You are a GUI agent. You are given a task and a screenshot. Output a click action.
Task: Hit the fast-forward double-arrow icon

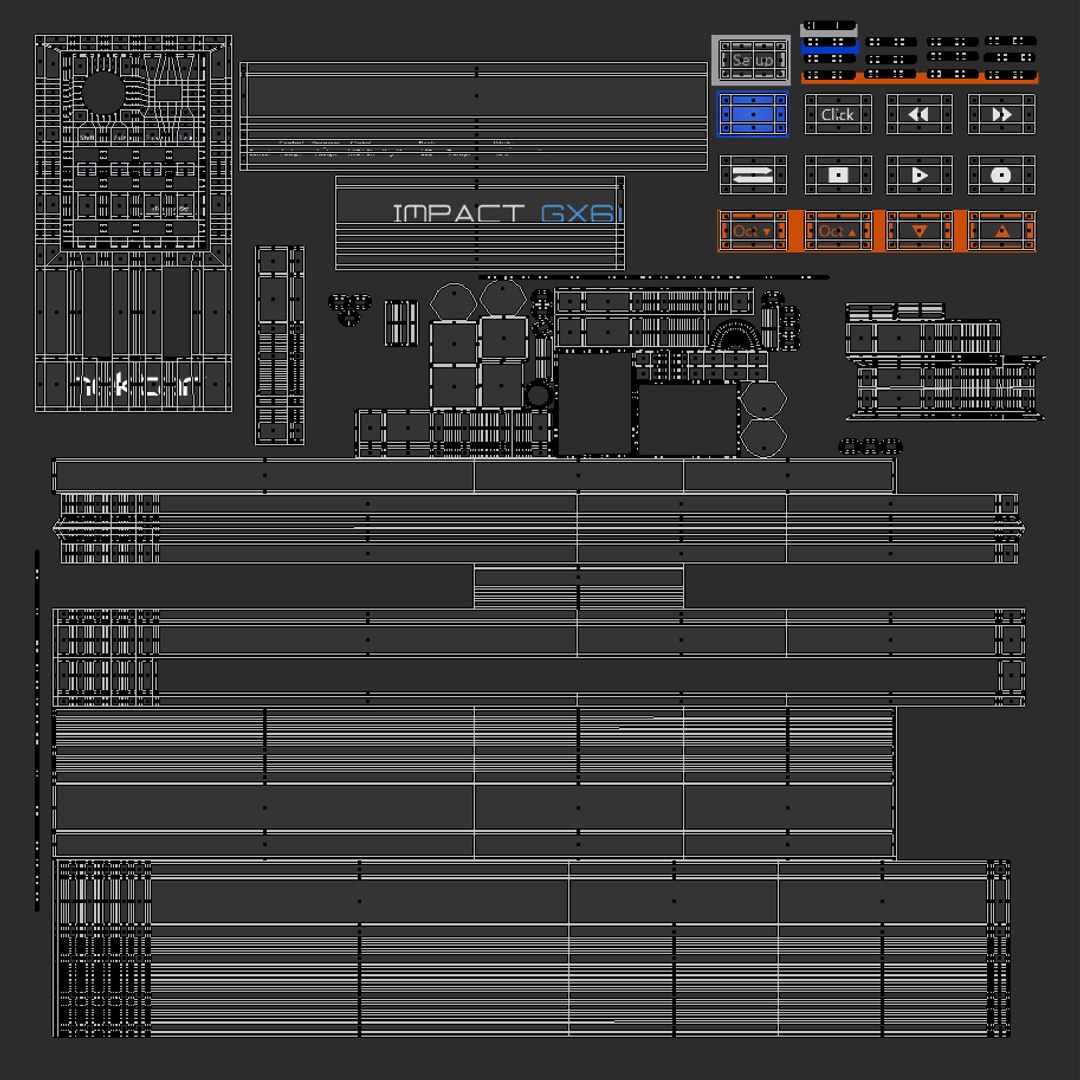(x=1001, y=114)
